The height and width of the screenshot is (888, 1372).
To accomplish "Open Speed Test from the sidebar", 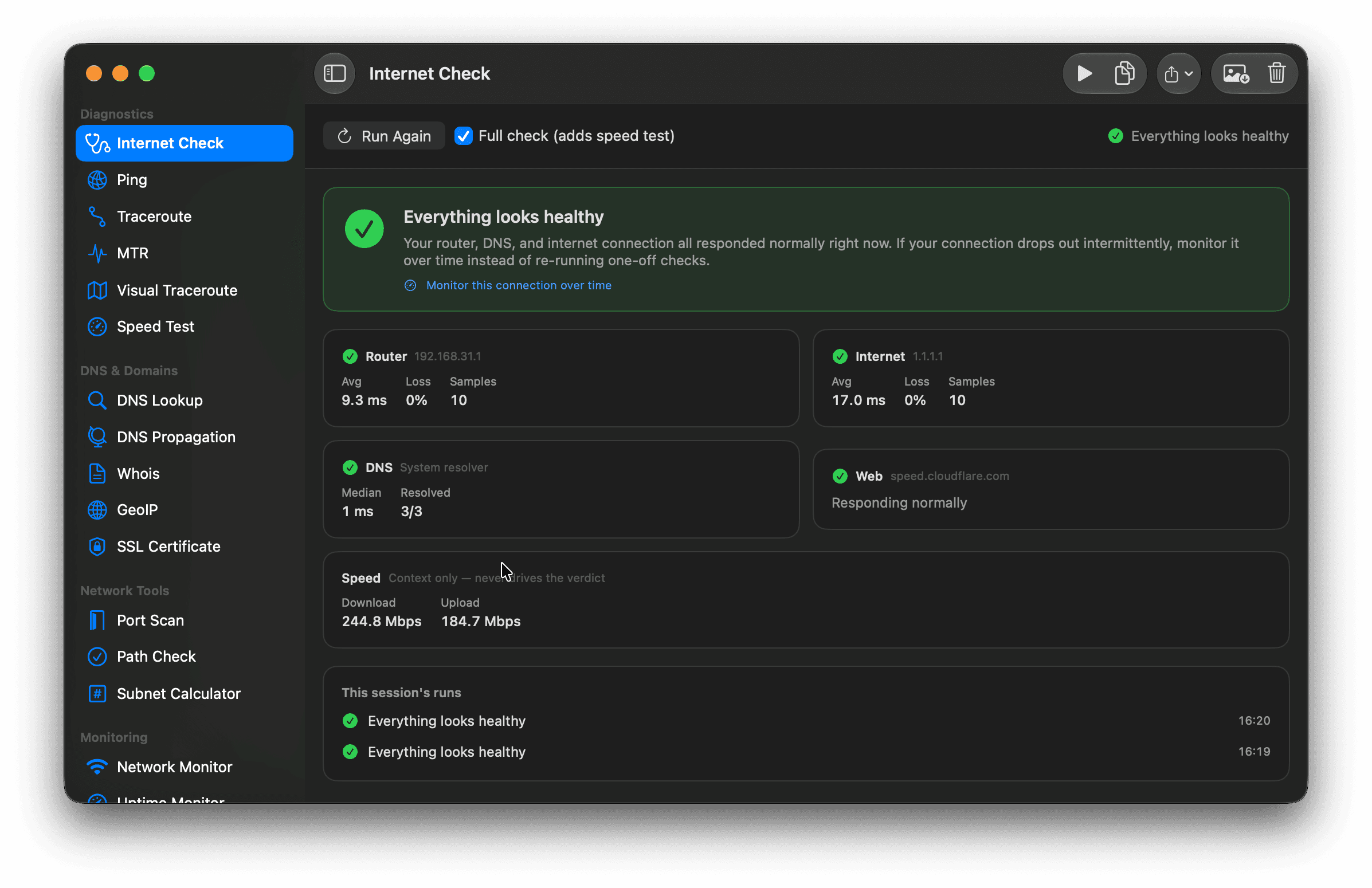I will [185, 326].
